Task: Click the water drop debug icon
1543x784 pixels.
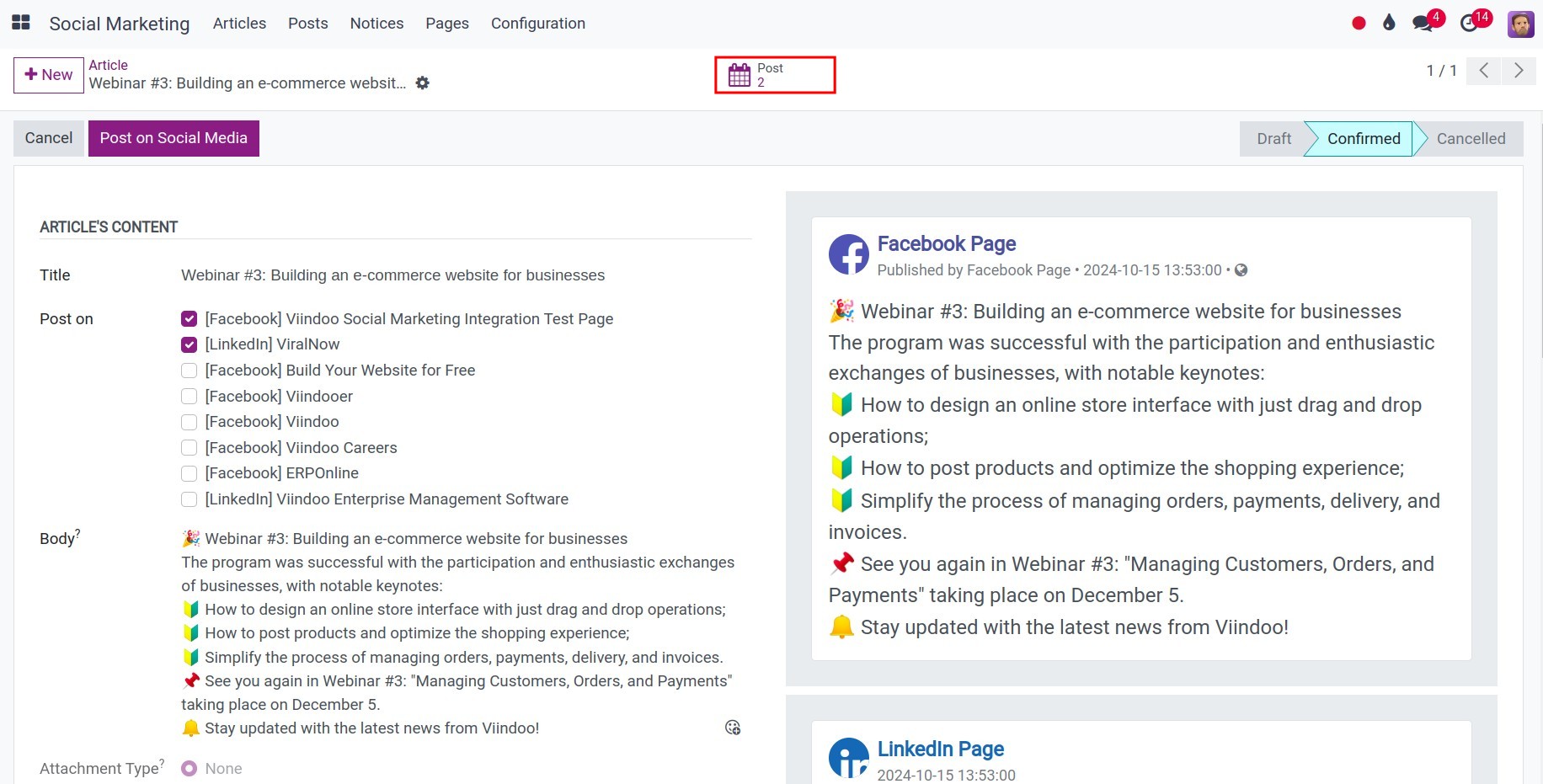Action: 1389,23
